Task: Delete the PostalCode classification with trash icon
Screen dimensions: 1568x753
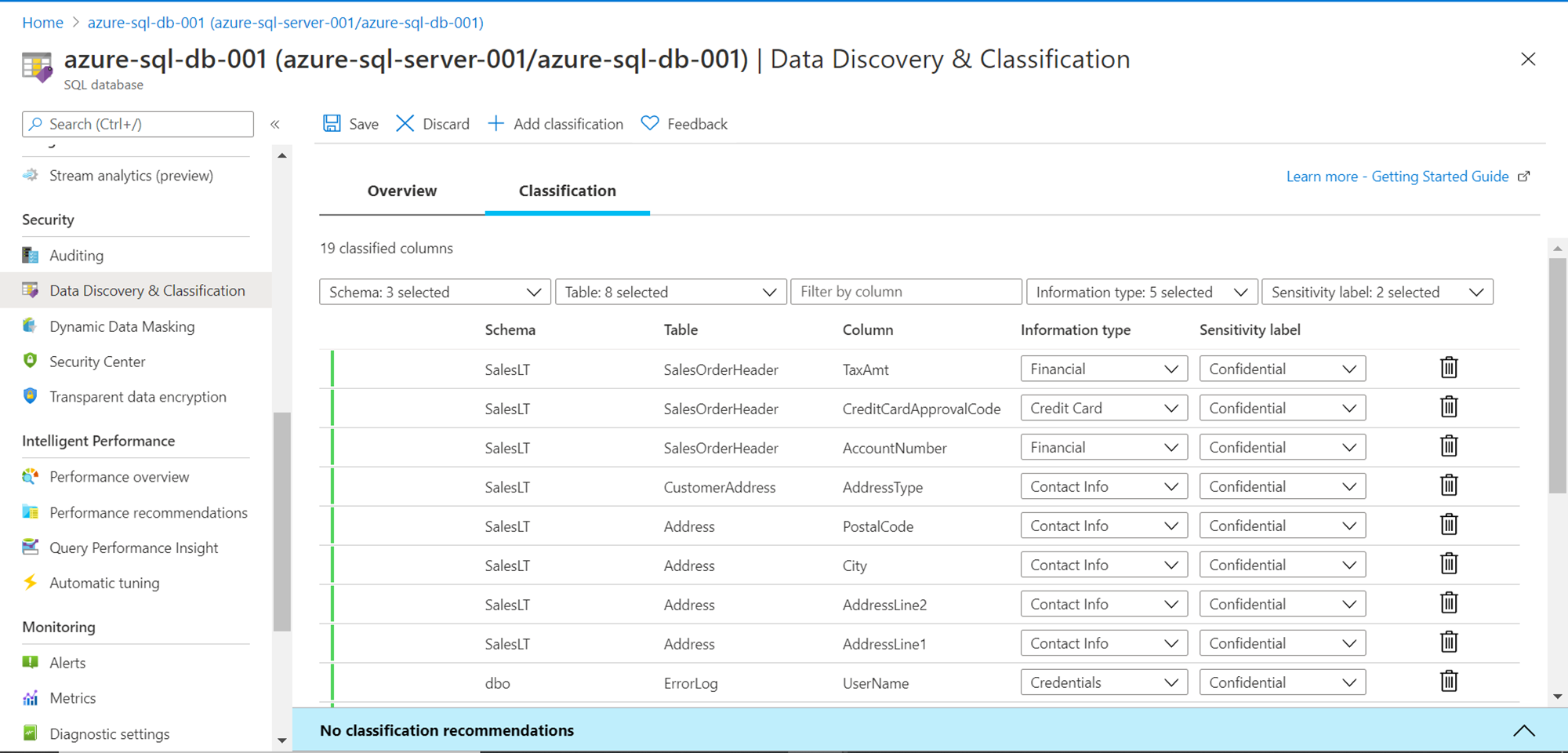Action: [x=1449, y=525]
